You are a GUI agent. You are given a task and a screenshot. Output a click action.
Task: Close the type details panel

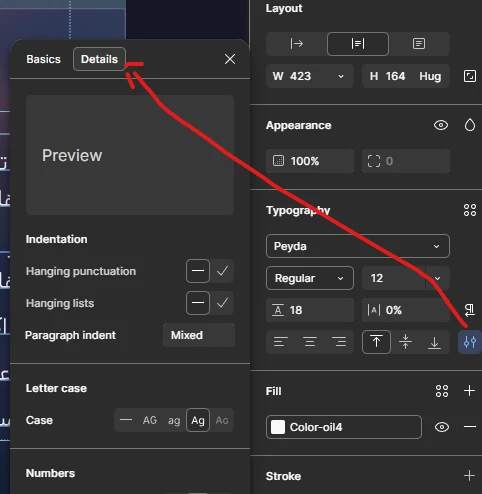[230, 59]
